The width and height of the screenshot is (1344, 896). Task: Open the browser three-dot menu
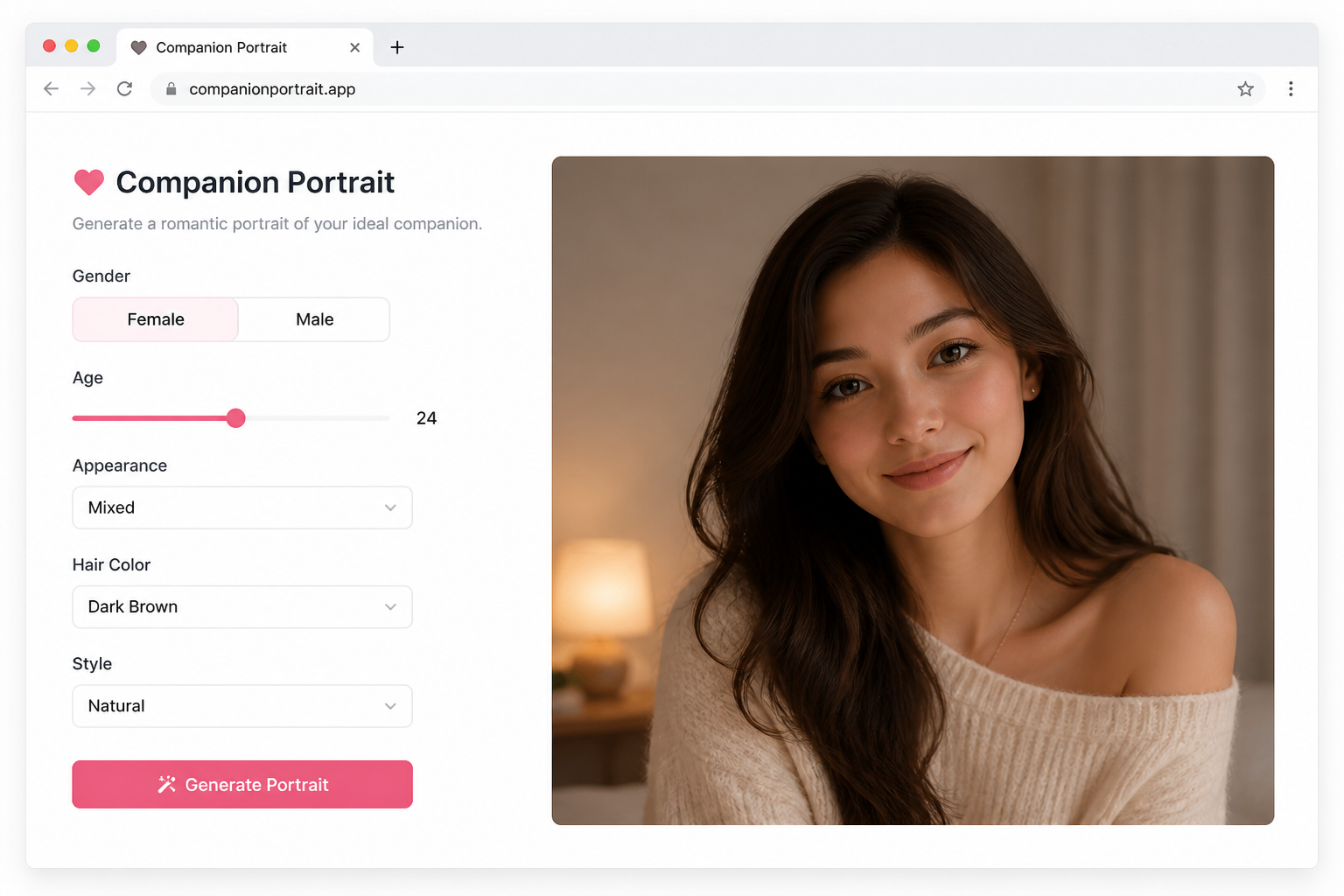pyautogui.click(x=1291, y=88)
